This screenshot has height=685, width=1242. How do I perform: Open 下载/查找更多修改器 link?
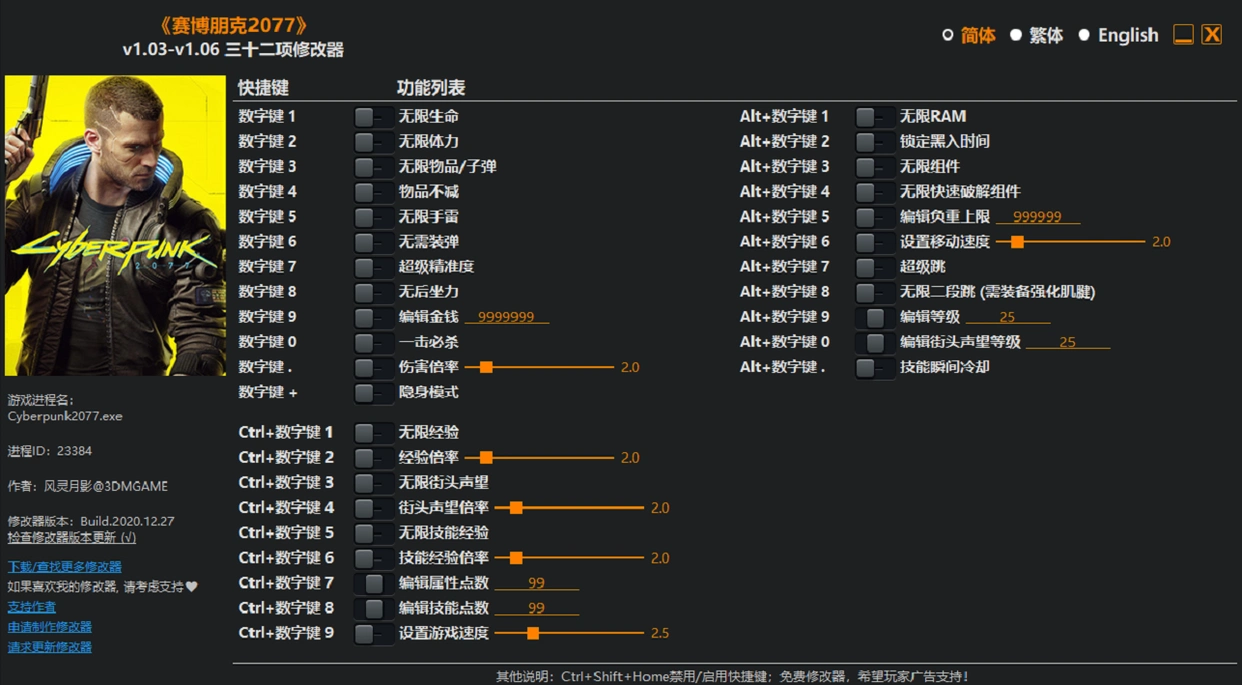coord(65,567)
